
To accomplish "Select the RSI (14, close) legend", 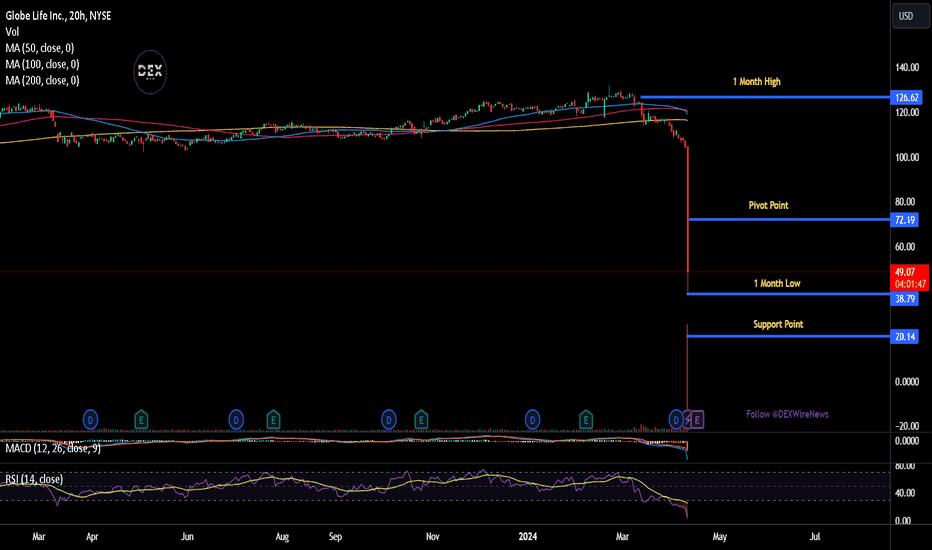I will pos(34,479).
